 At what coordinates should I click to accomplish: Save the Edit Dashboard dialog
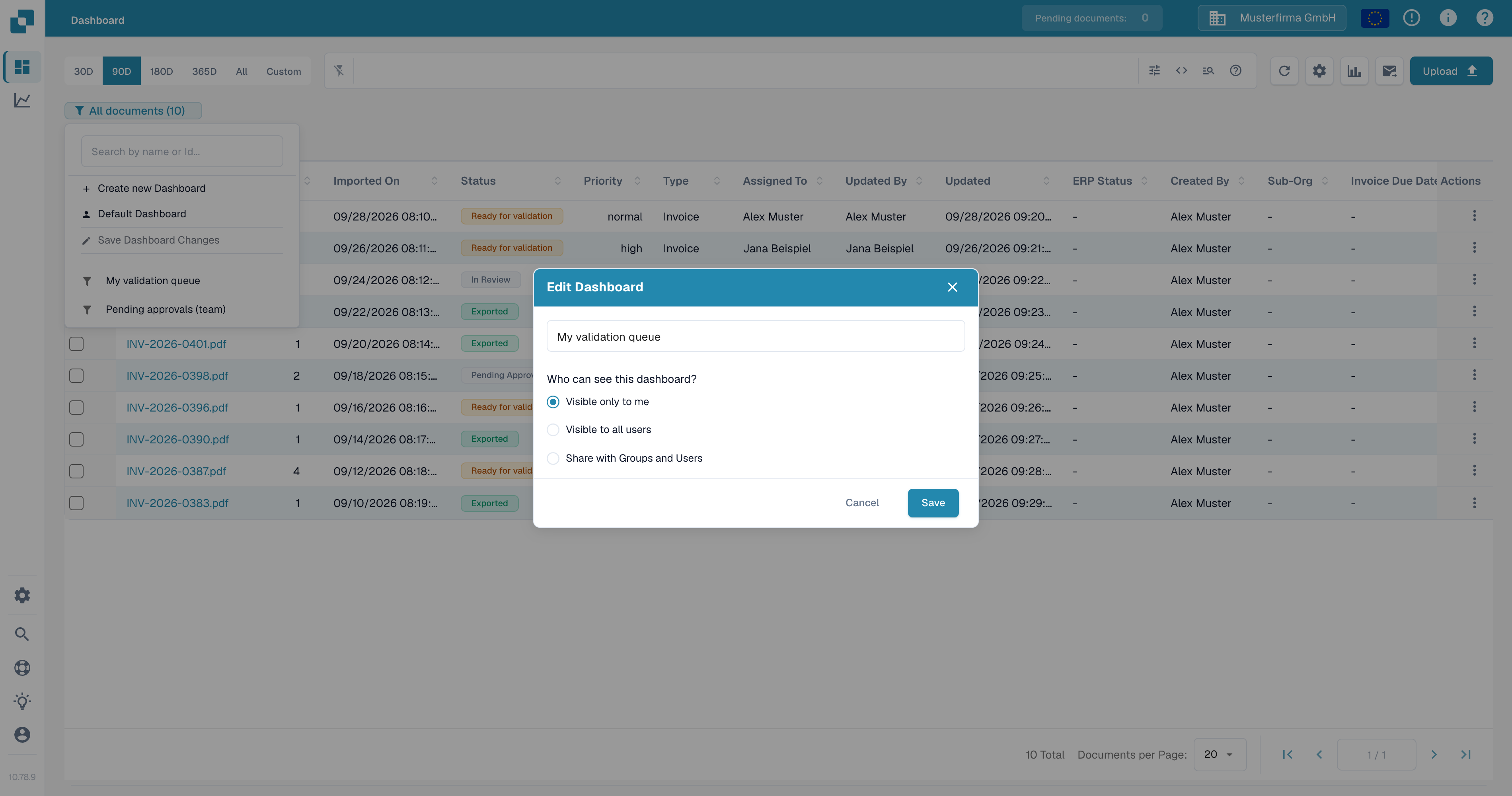click(x=933, y=503)
